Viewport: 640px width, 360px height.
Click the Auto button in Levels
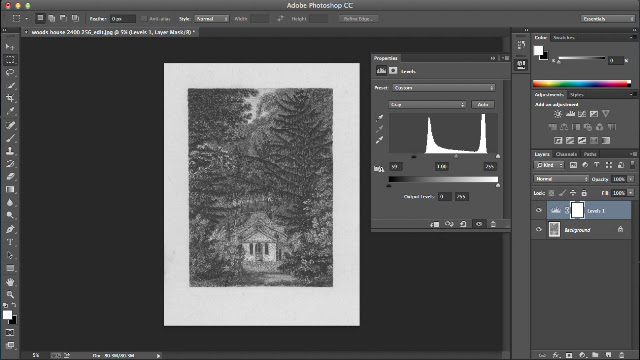[x=483, y=104]
